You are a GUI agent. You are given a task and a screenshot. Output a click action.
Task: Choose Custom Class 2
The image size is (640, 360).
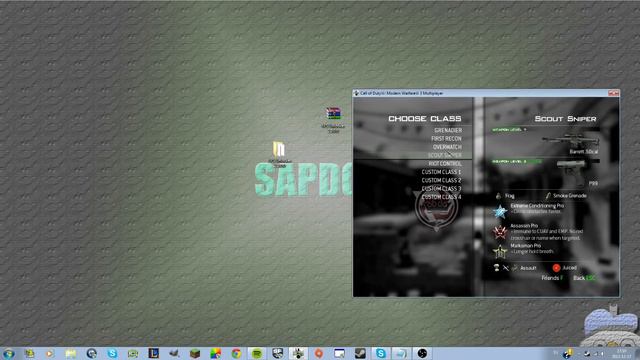[x=441, y=180]
